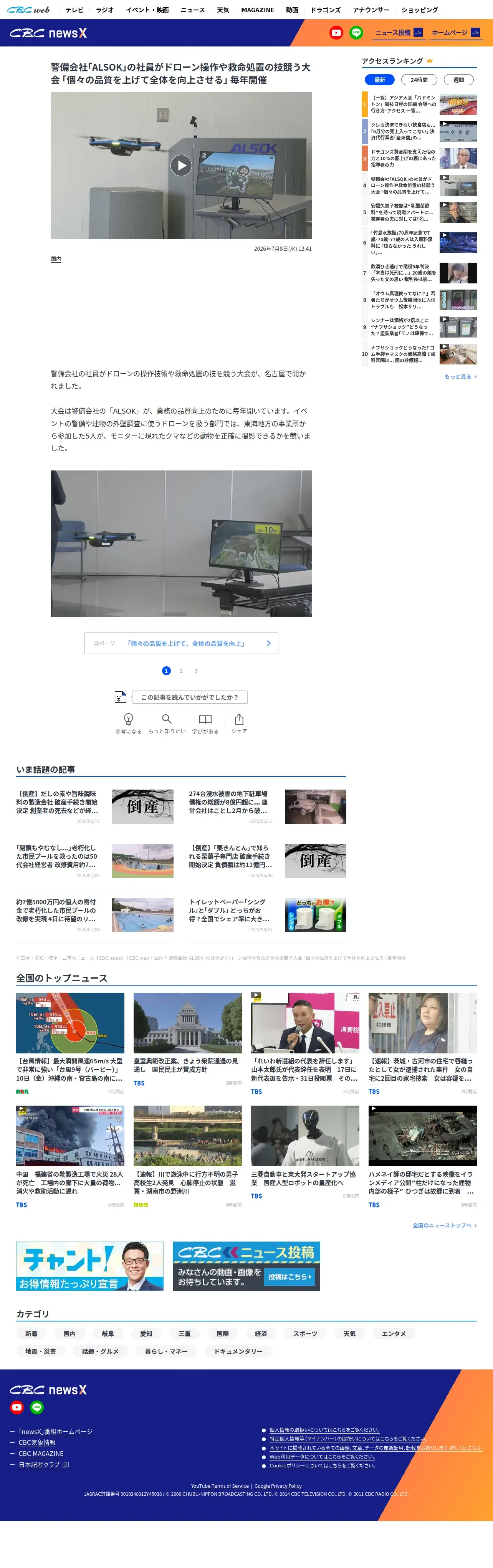The image size is (493, 1568).
Task: Select the 週間 ranking tab
Action: tap(458, 80)
